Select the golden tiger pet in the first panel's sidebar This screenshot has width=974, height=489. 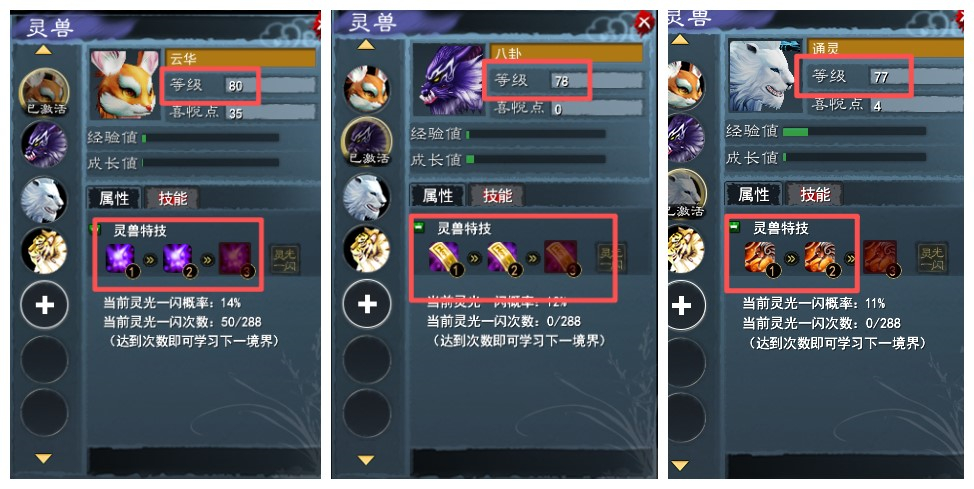coord(44,251)
